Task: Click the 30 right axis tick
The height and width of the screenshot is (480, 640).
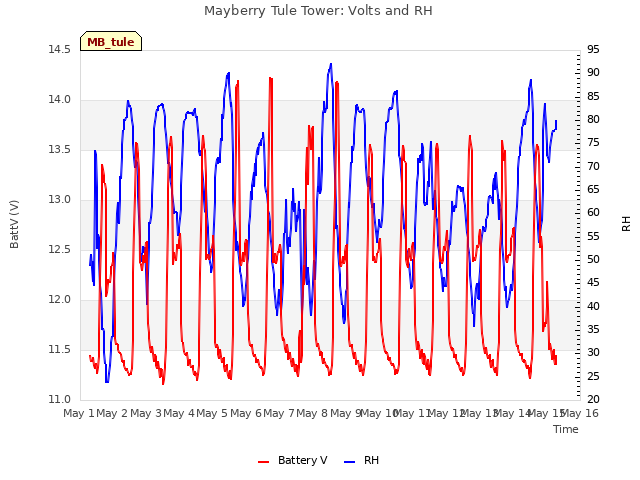Action: (593, 353)
